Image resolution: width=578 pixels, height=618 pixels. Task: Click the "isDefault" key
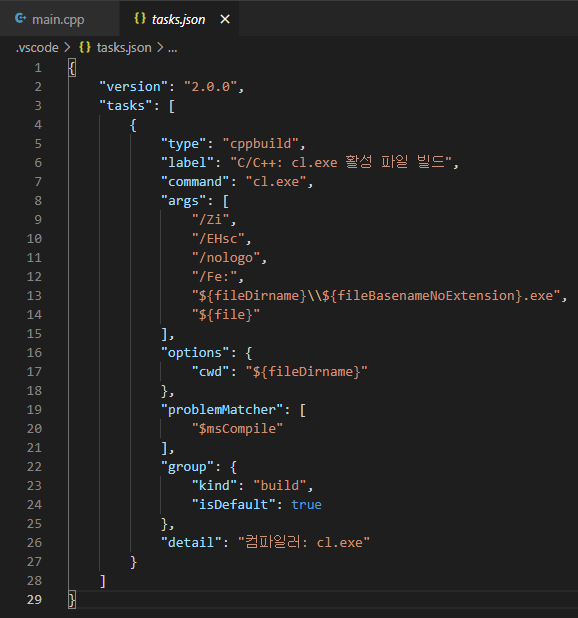click(x=234, y=504)
